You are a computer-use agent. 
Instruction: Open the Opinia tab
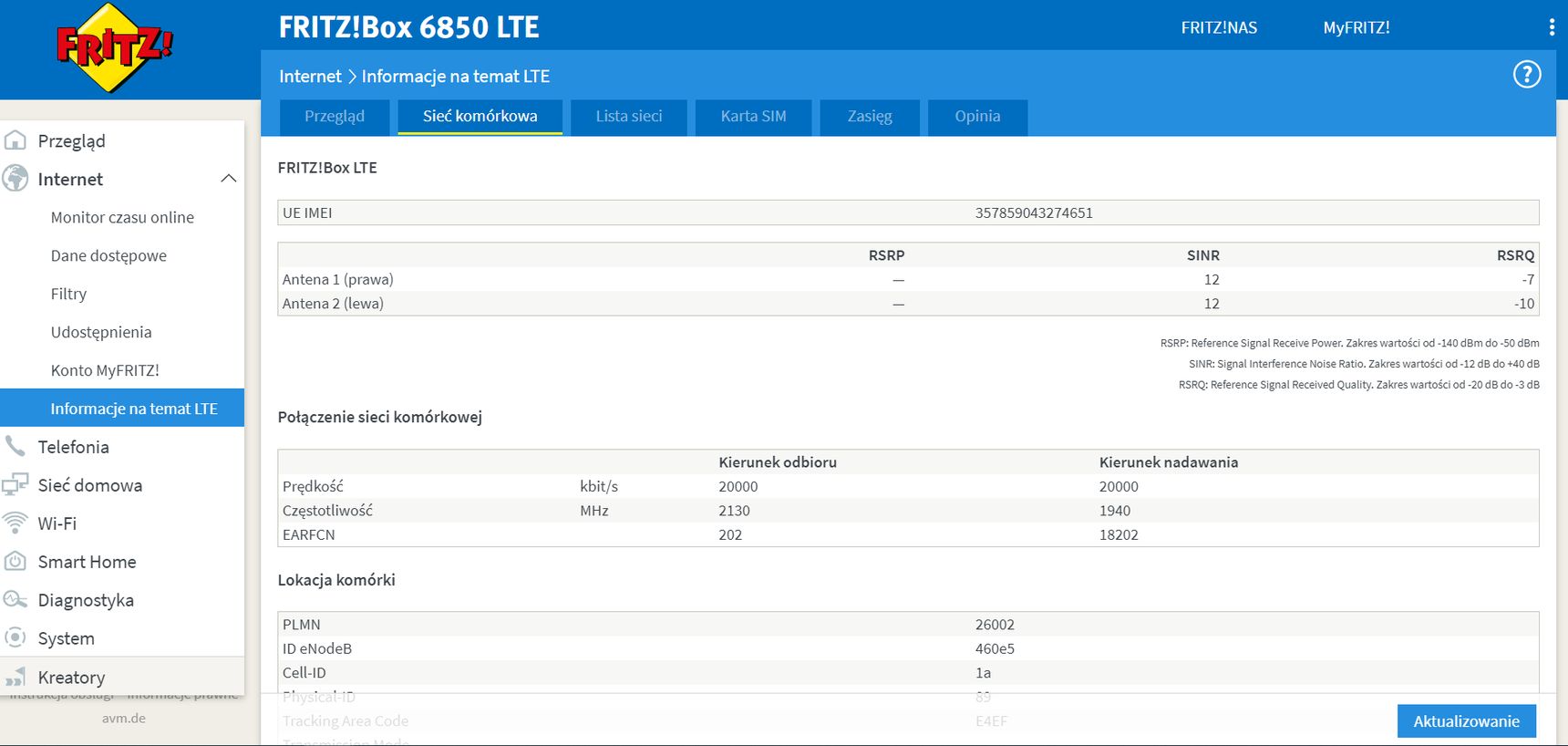pos(978,117)
